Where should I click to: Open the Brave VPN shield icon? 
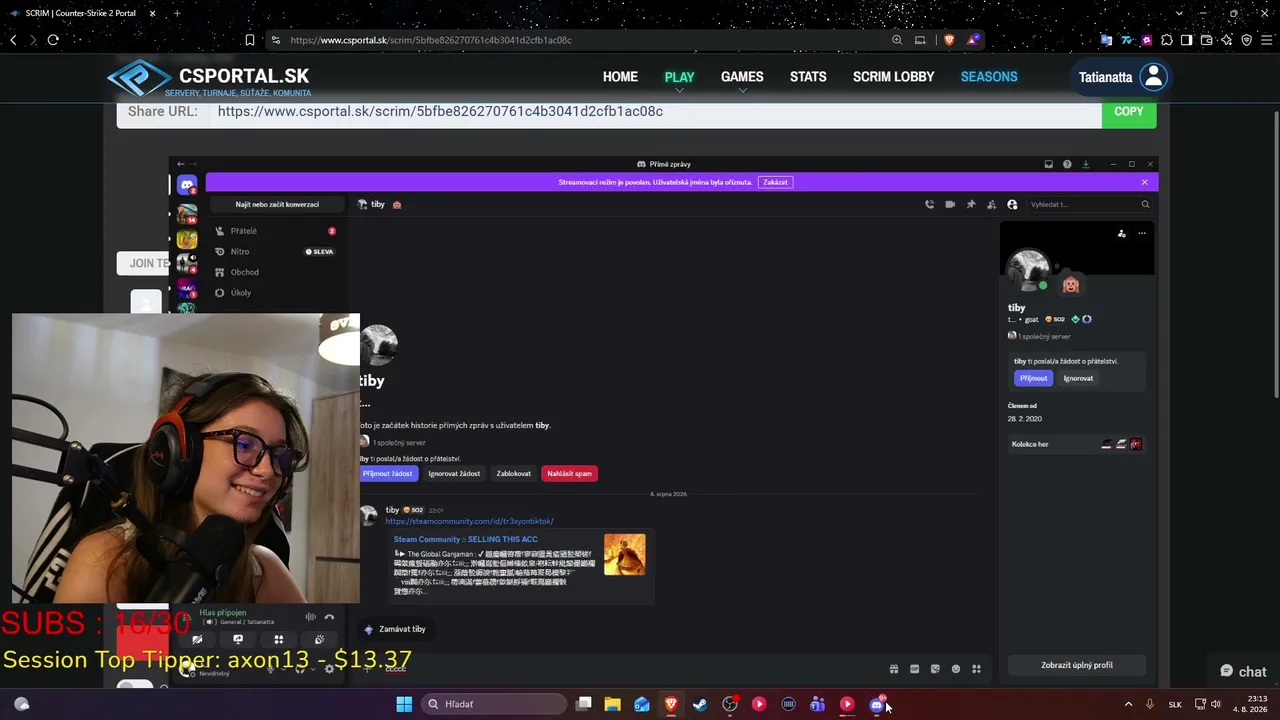pos(1246,40)
